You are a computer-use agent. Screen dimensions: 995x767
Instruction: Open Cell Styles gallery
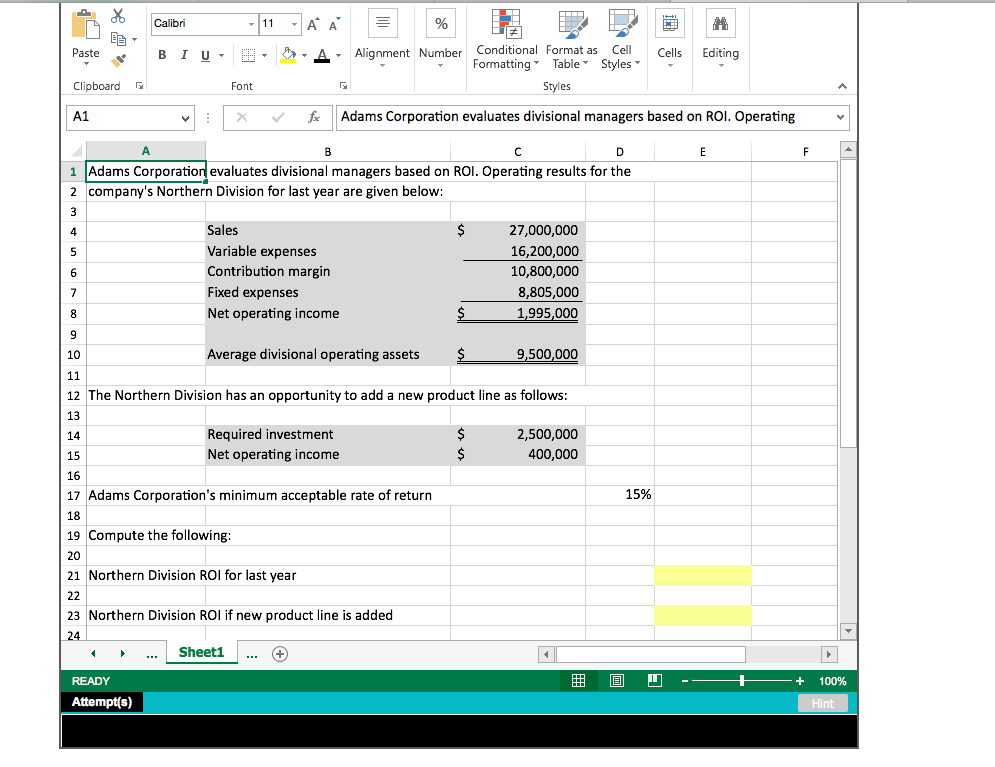coord(620,40)
